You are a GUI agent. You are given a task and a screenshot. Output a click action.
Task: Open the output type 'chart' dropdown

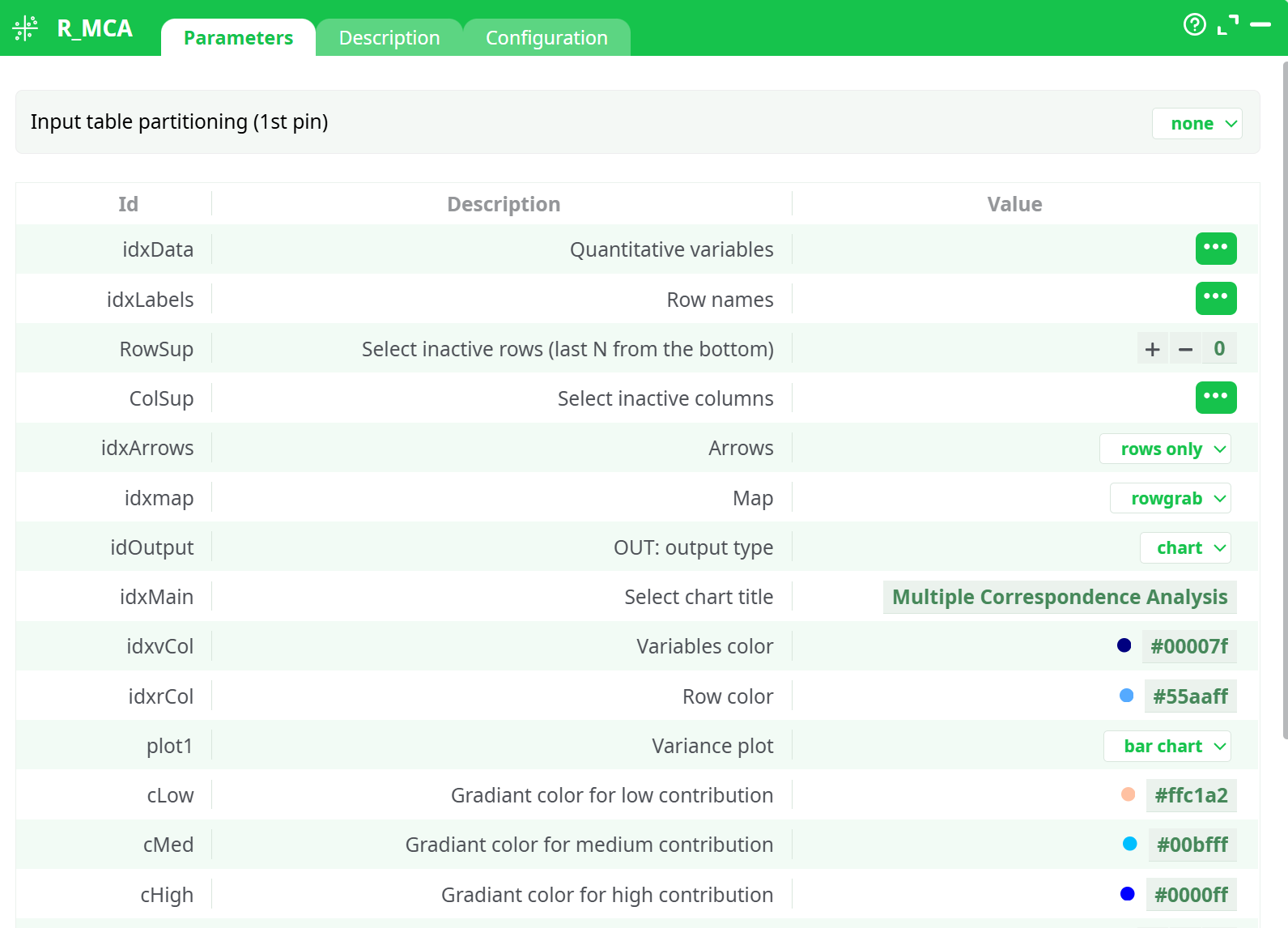(1185, 548)
